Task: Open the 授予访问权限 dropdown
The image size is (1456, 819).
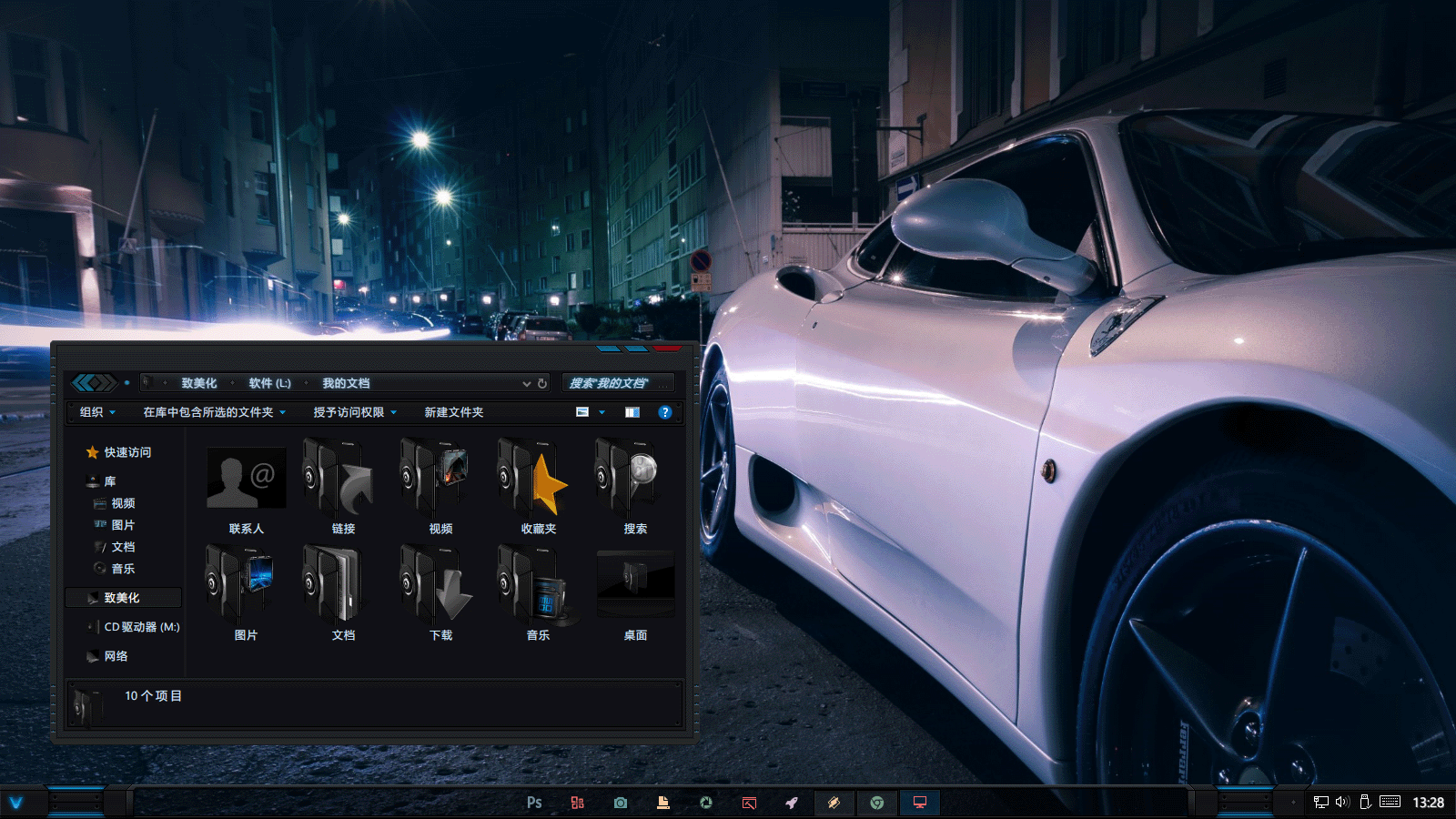Action: pyautogui.click(x=355, y=412)
